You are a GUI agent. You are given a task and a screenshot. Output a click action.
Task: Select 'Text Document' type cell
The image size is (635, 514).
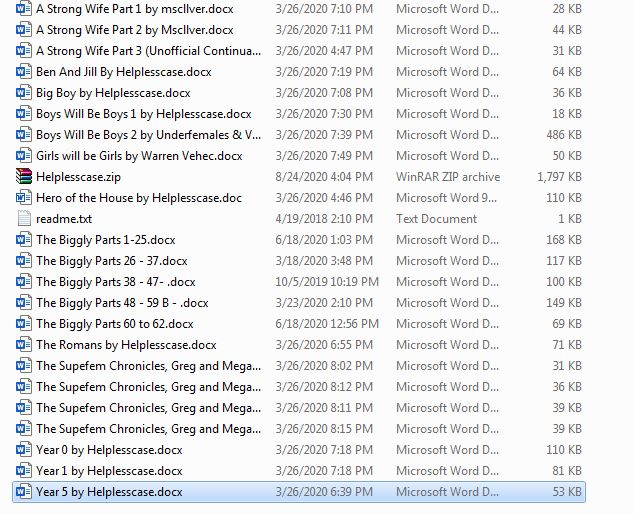tap(436, 219)
